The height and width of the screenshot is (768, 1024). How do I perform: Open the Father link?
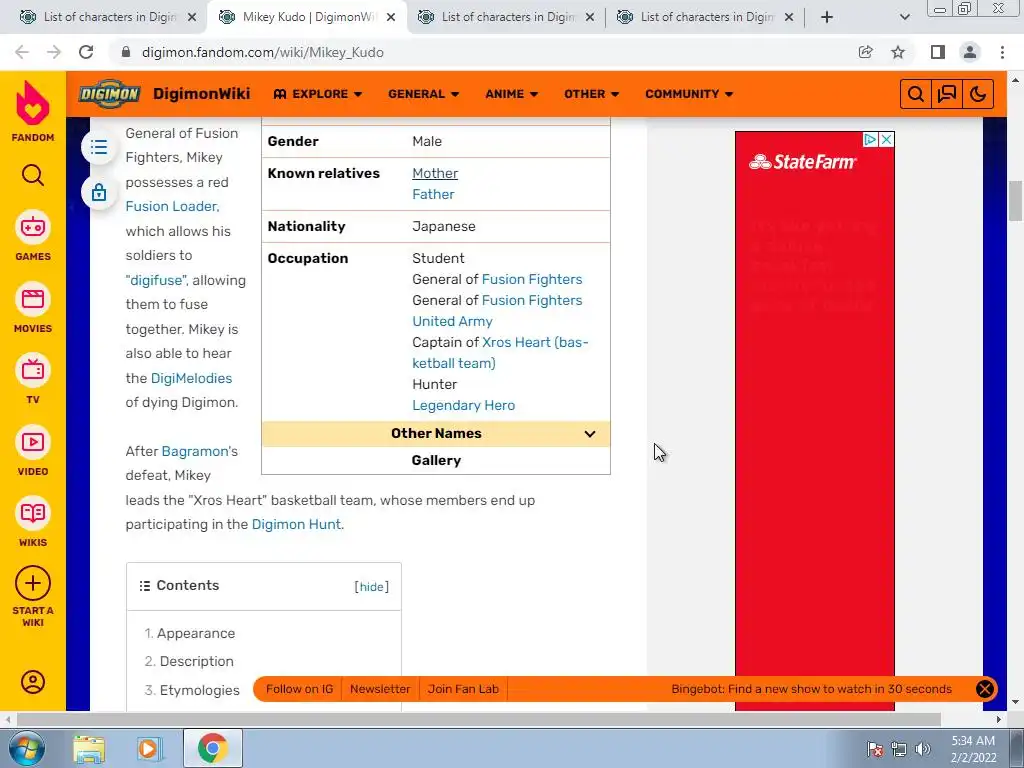(x=433, y=194)
